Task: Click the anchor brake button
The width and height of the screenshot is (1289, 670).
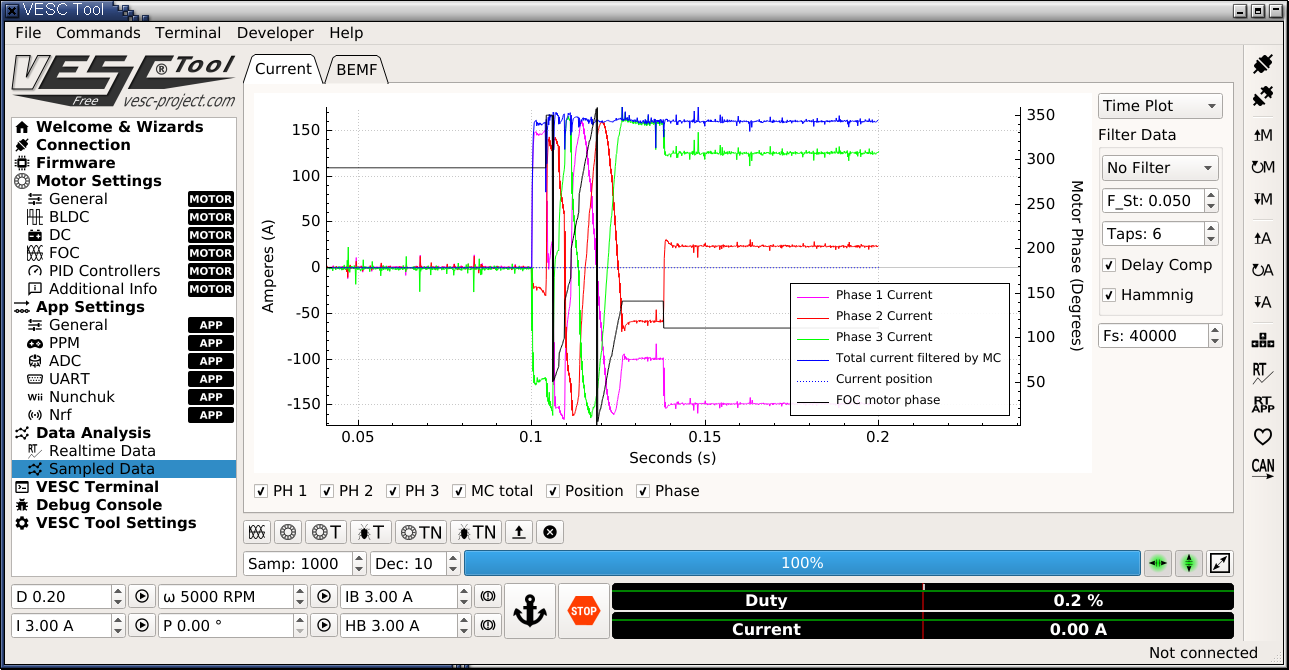Action: pos(530,611)
